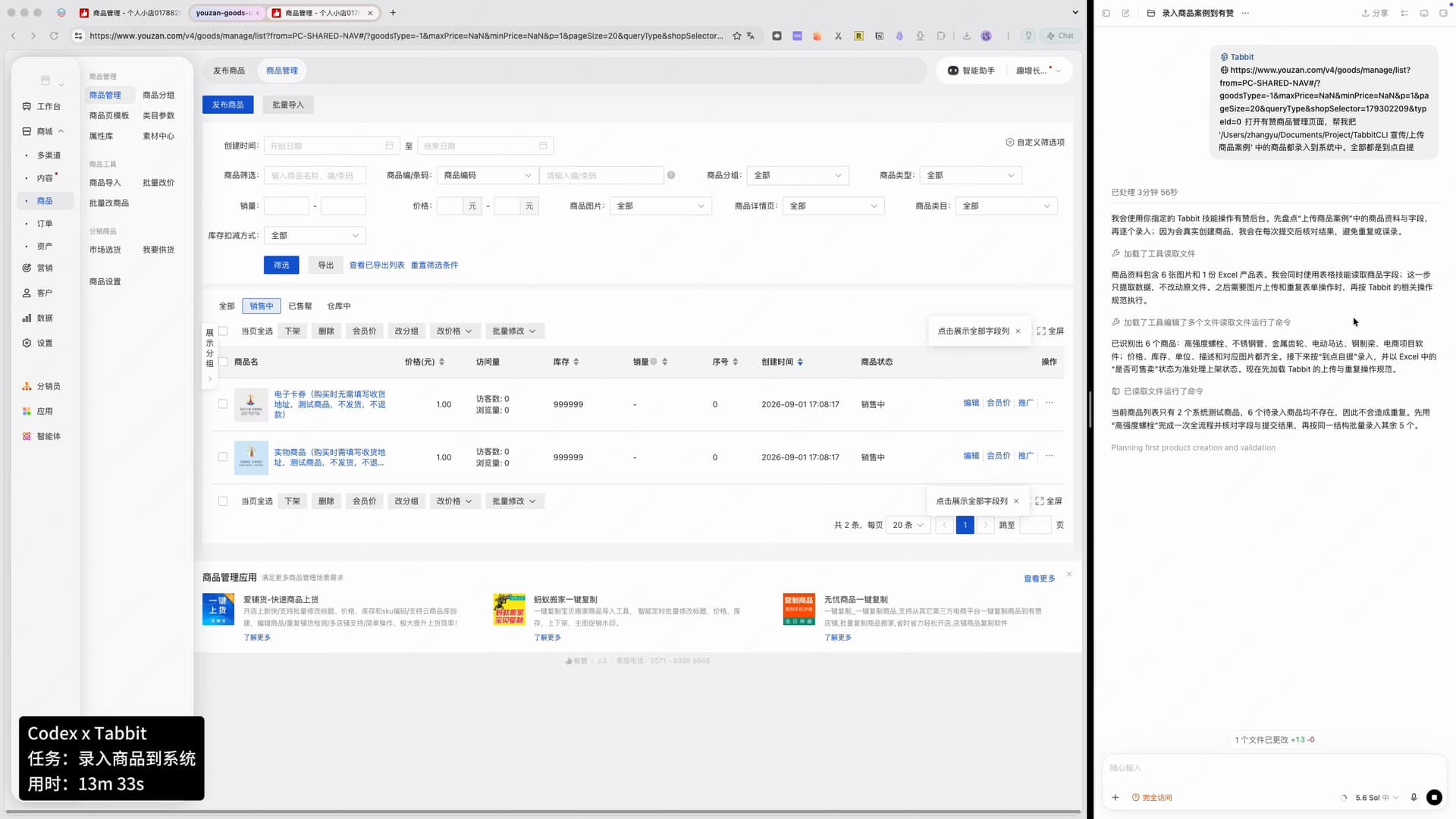Close the active 商品管理 browser tab

(x=370, y=13)
